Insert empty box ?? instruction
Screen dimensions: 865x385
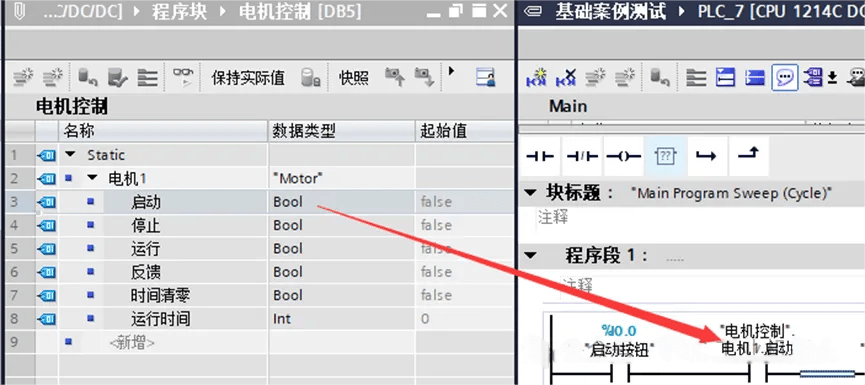pos(665,157)
